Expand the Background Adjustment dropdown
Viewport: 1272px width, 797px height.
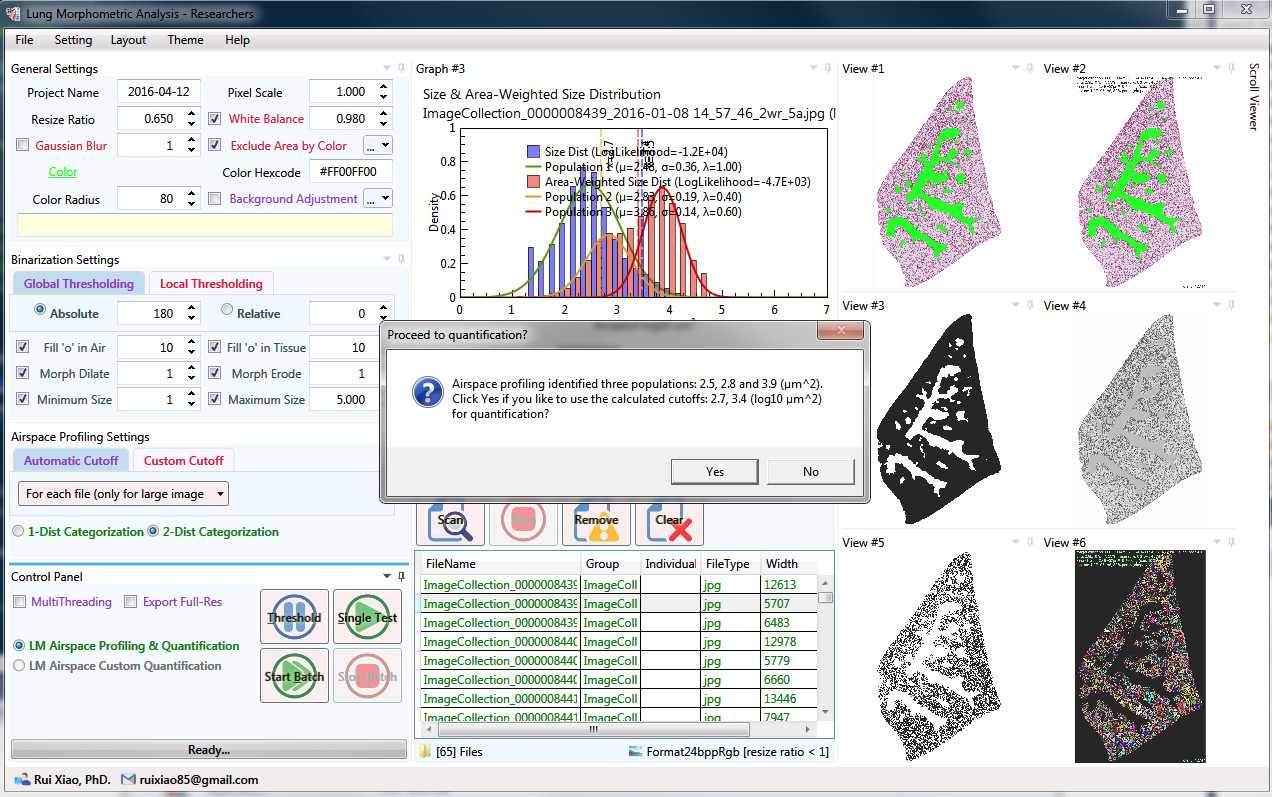[x=378, y=199]
